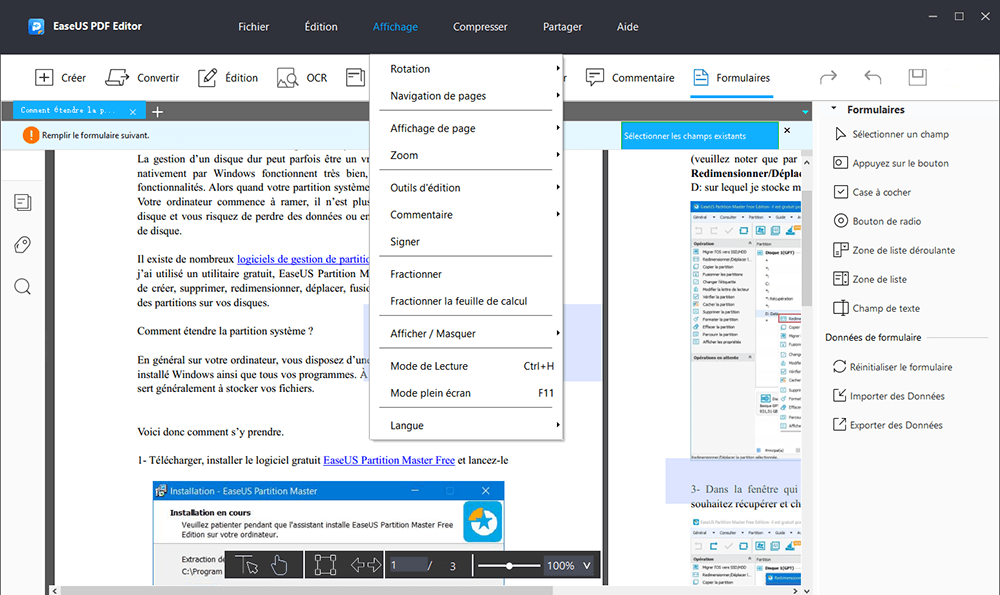The width and height of the screenshot is (1000, 595).
Task: Click the EaseUS PDF Editor logo
Action: (x=36, y=27)
